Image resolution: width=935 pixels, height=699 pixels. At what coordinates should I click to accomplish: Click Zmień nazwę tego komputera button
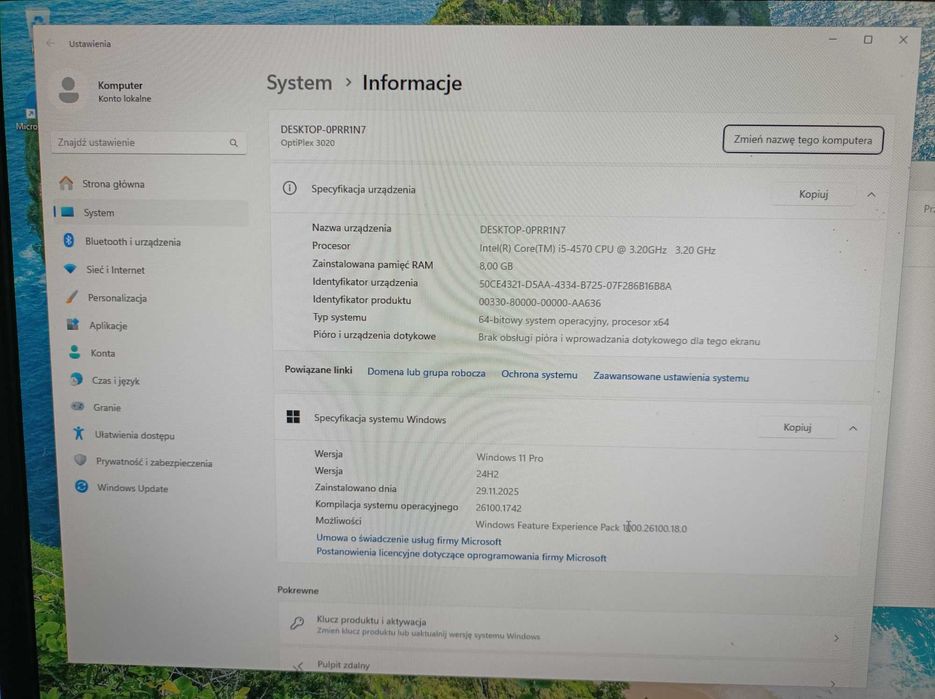[803, 140]
